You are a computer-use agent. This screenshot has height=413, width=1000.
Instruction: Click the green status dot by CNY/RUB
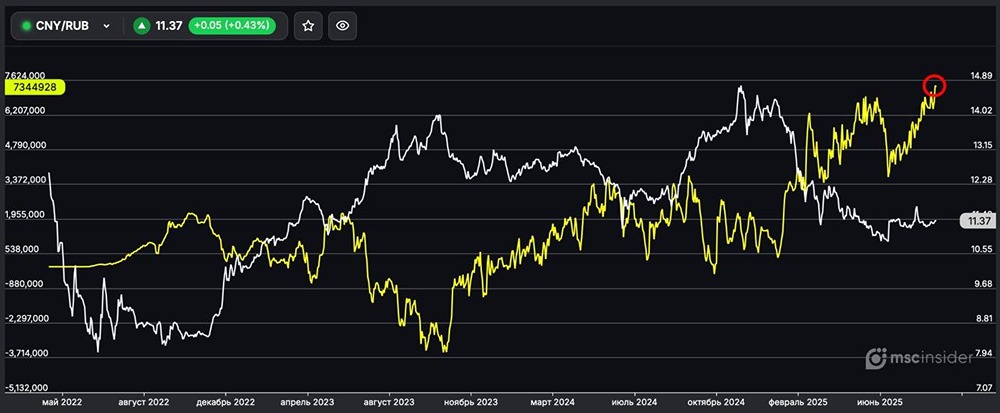[26, 26]
